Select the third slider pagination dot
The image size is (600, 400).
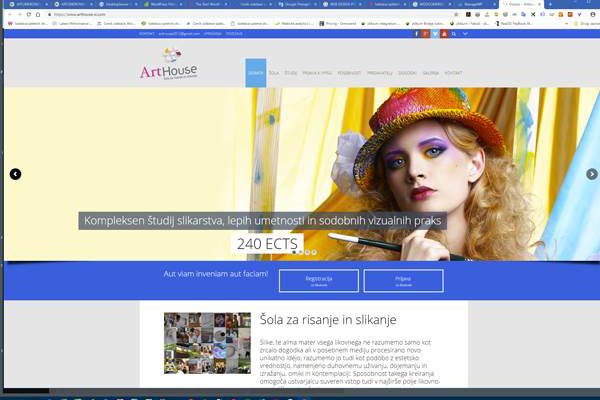pyautogui.click(x=307, y=252)
